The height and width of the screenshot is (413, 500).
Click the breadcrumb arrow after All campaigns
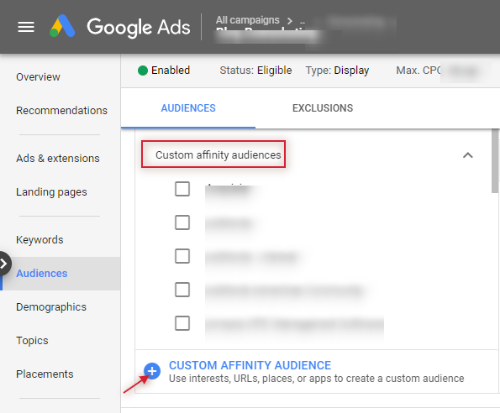point(290,21)
